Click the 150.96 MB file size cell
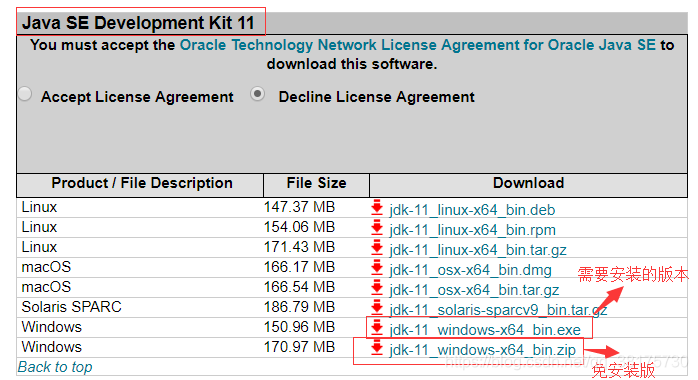This screenshot has width=698, height=380. [299, 327]
